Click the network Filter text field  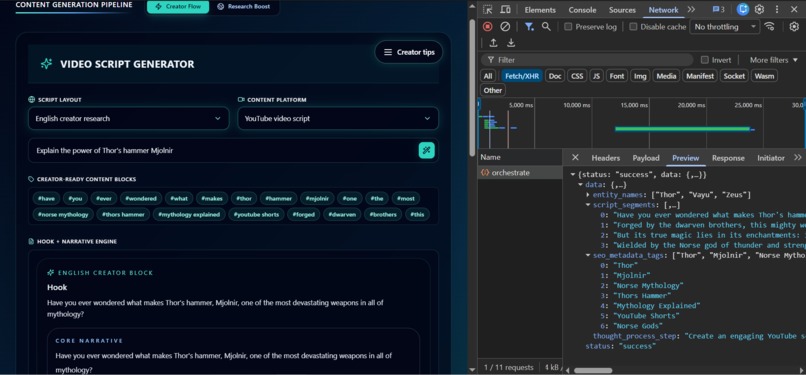tap(587, 60)
